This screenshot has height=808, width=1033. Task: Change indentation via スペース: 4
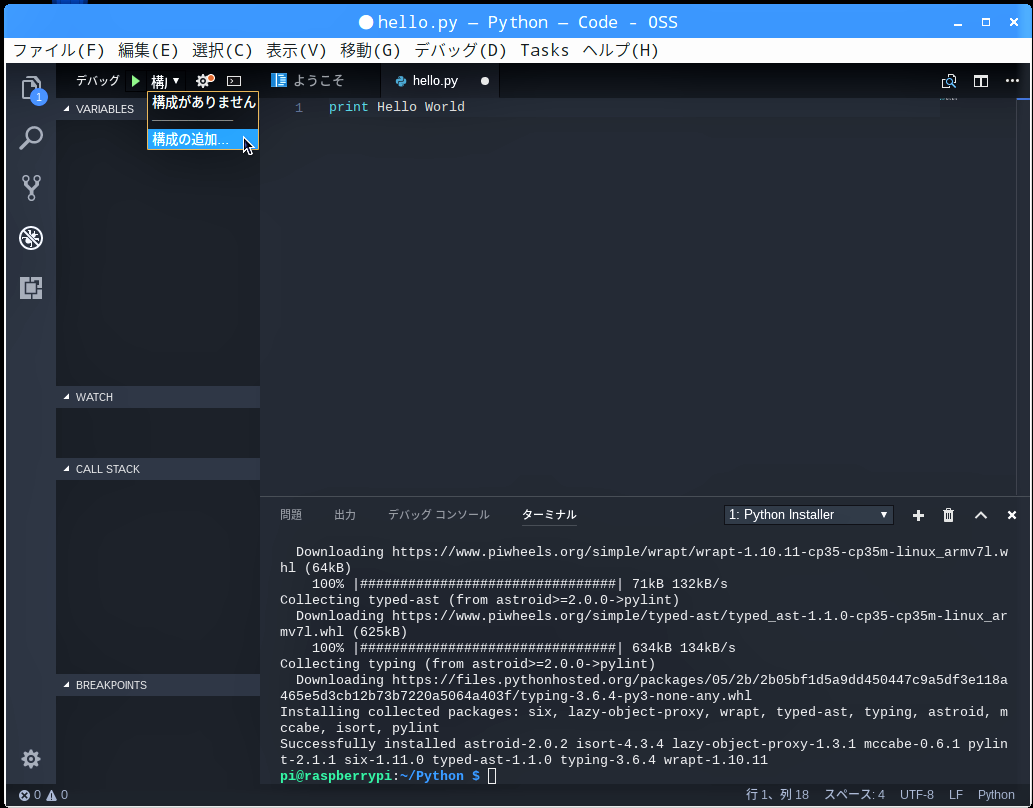click(x=854, y=795)
